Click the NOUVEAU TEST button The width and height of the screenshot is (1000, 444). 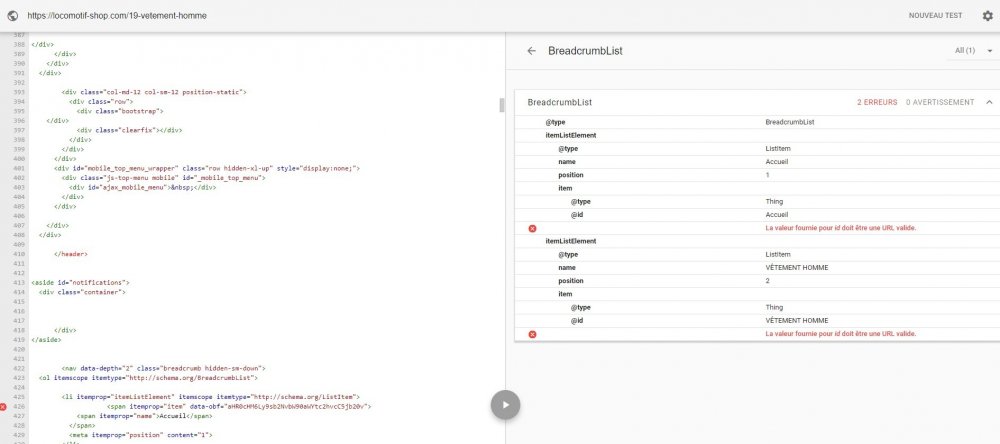(x=935, y=15)
